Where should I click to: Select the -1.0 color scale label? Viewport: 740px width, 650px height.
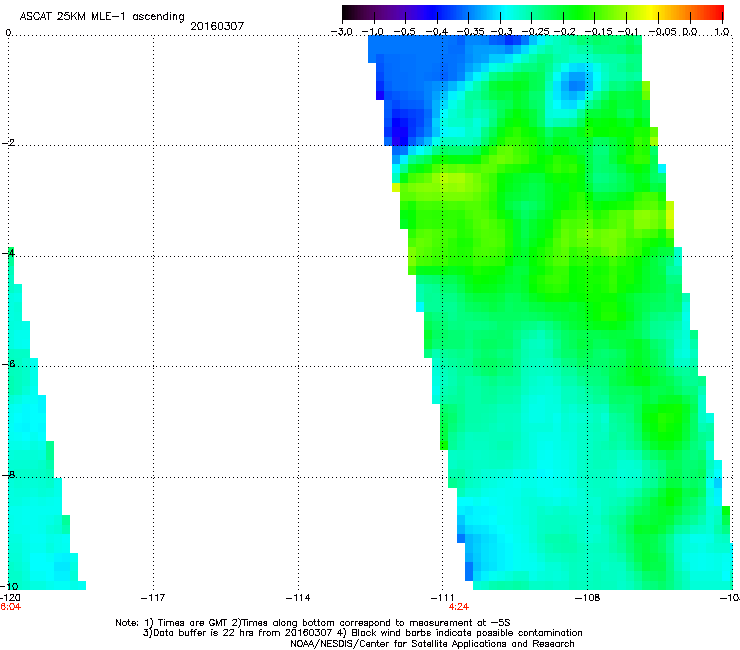click(373, 32)
